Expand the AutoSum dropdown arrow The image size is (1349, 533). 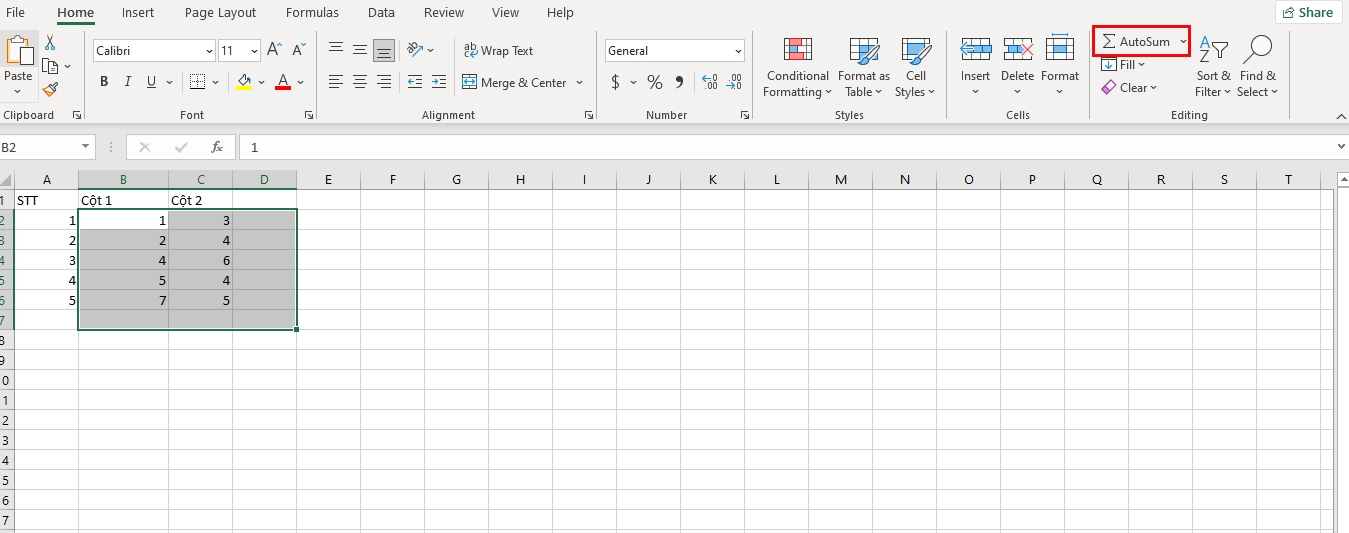(1183, 41)
